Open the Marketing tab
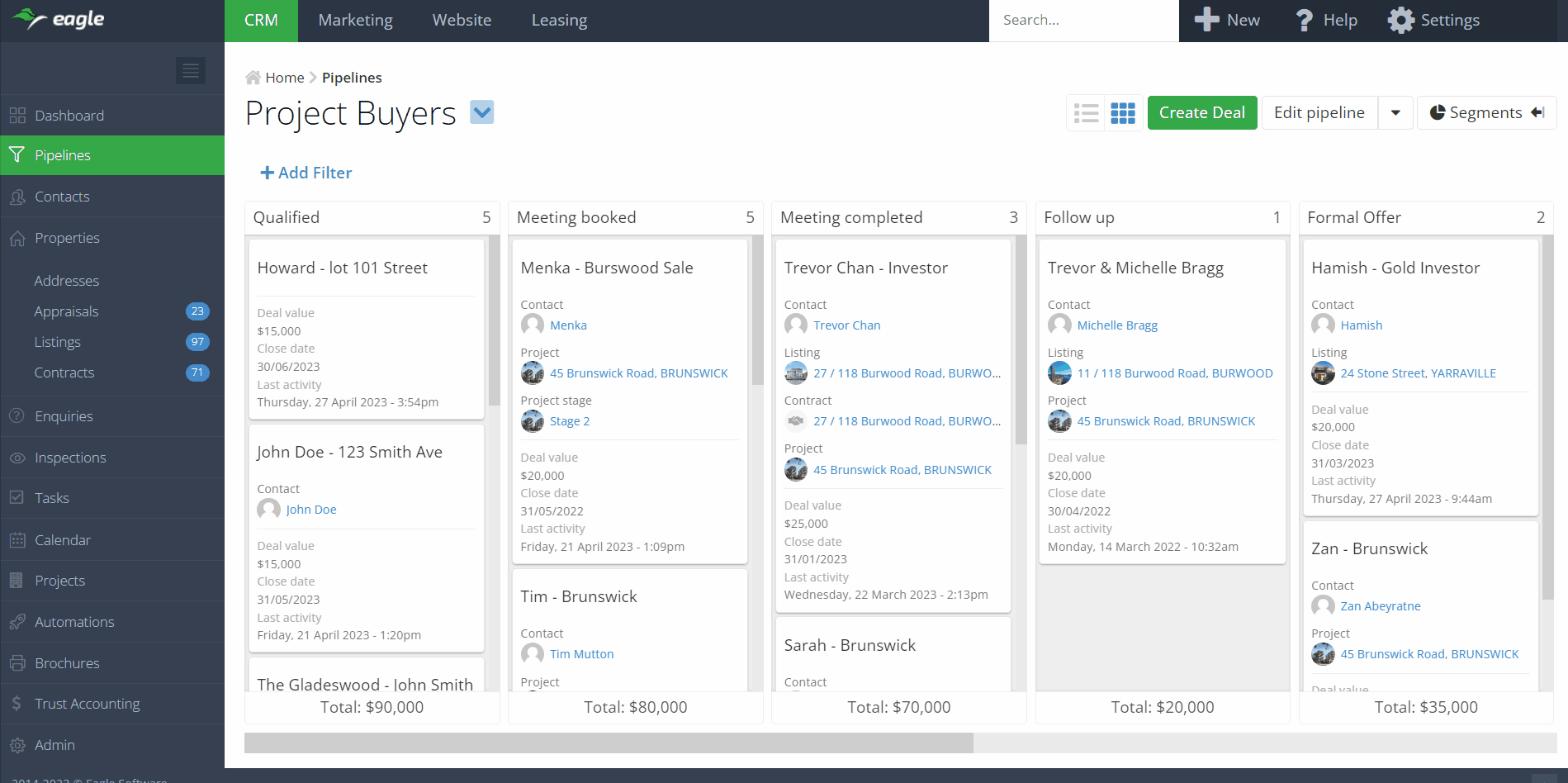The image size is (1568, 783). [x=355, y=21]
